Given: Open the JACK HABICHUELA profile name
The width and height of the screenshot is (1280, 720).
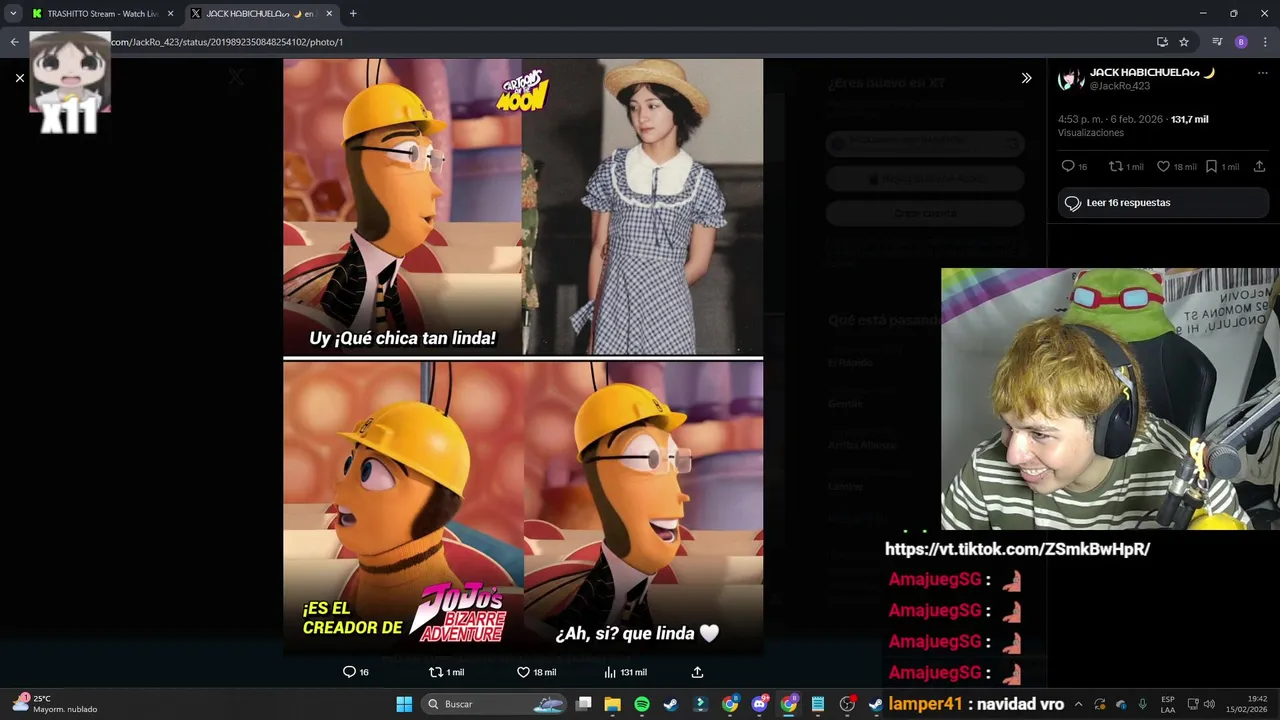Looking at the screenshot, I should pyautogui.click(x=1152, y=73).
